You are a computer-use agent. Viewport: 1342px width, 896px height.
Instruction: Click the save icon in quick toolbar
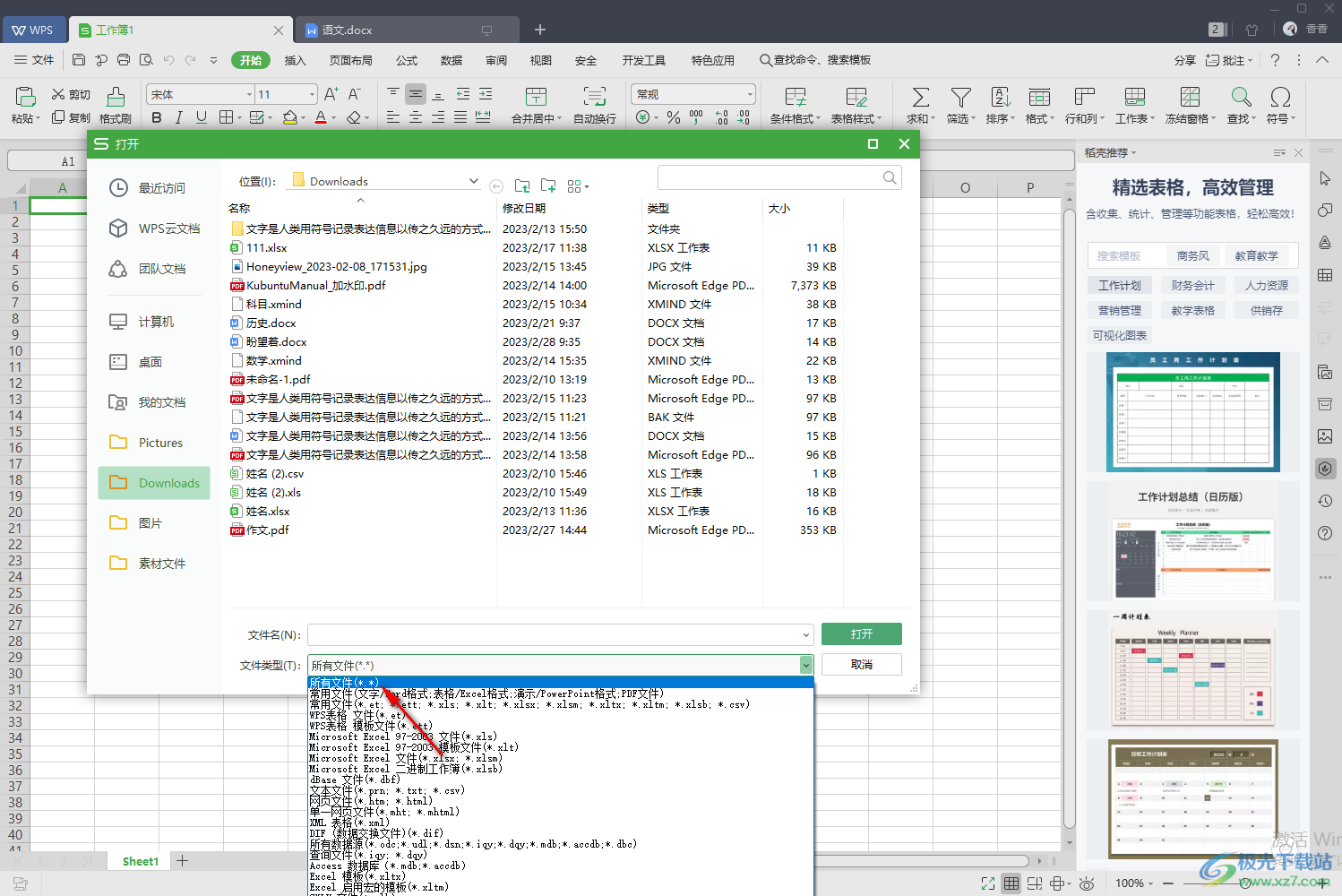point(79,60)
